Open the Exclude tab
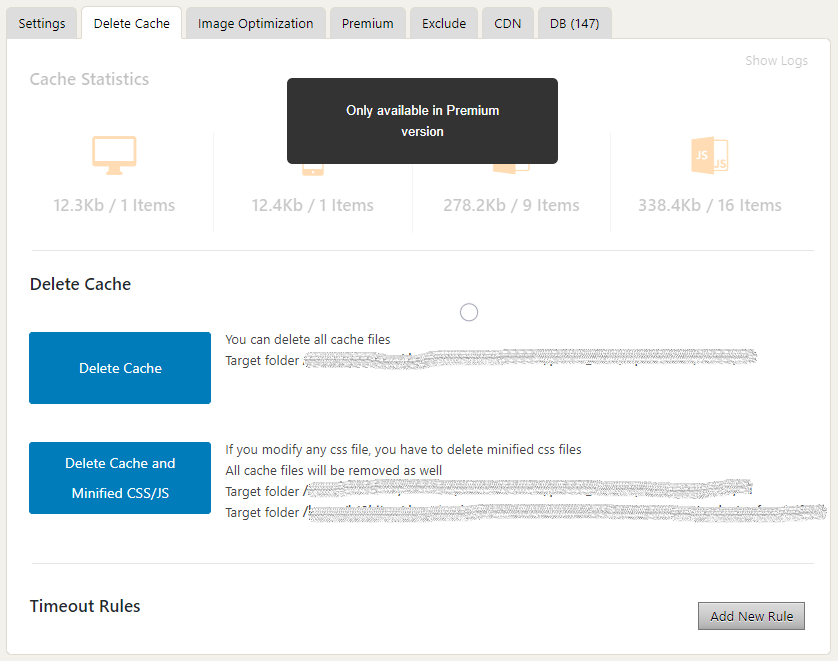 (443, 23)
